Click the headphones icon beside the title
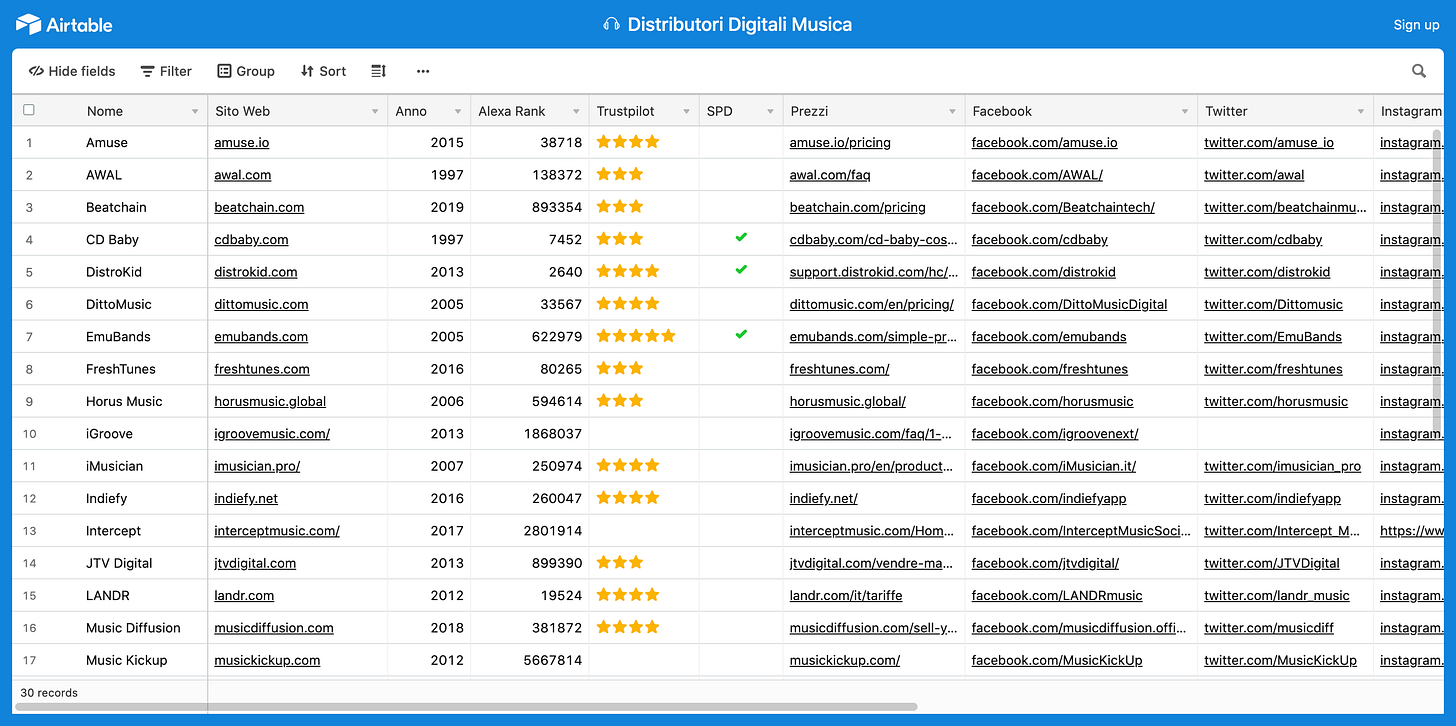Viewport: 1456px width, 726px height. pos(611,25)
